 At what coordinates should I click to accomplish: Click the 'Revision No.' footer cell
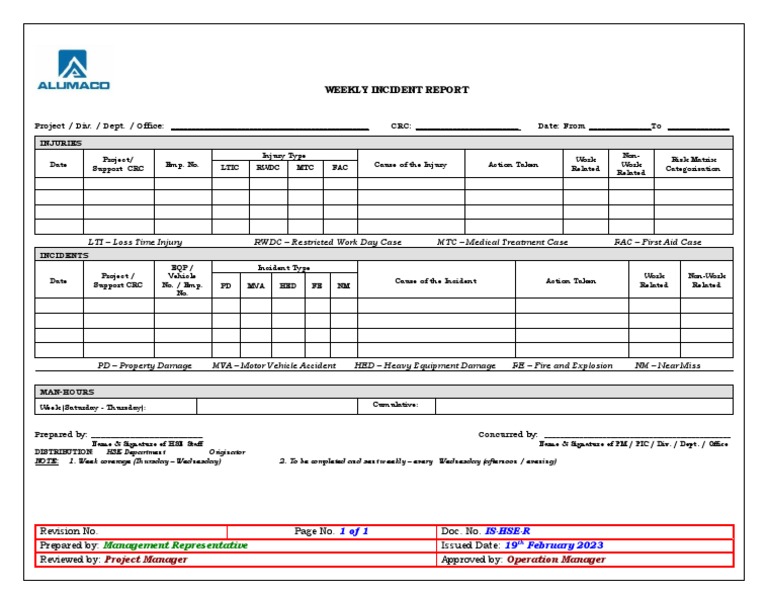131,531
